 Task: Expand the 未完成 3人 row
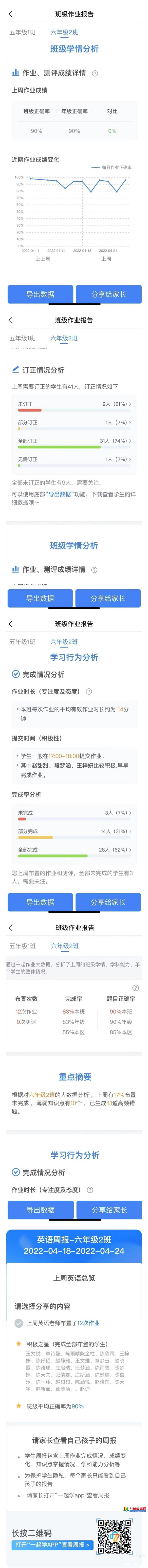tap(74, 815)
